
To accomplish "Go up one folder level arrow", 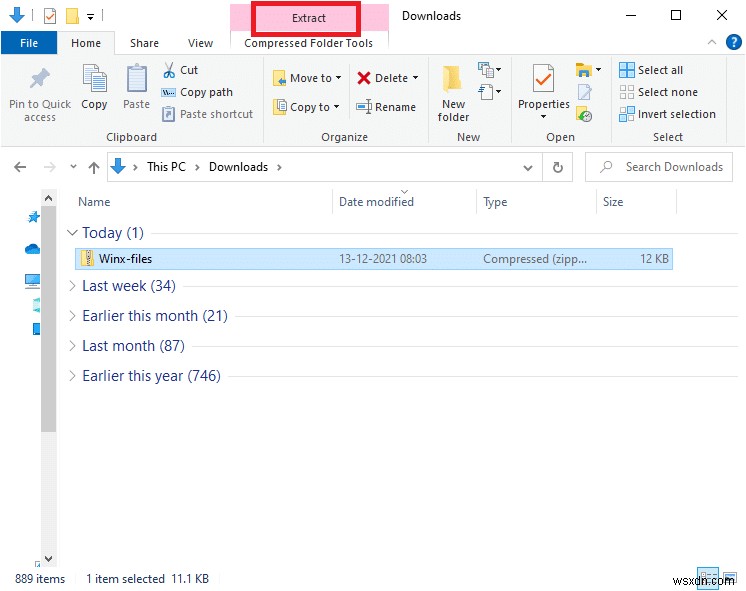I will click(94, 167).
